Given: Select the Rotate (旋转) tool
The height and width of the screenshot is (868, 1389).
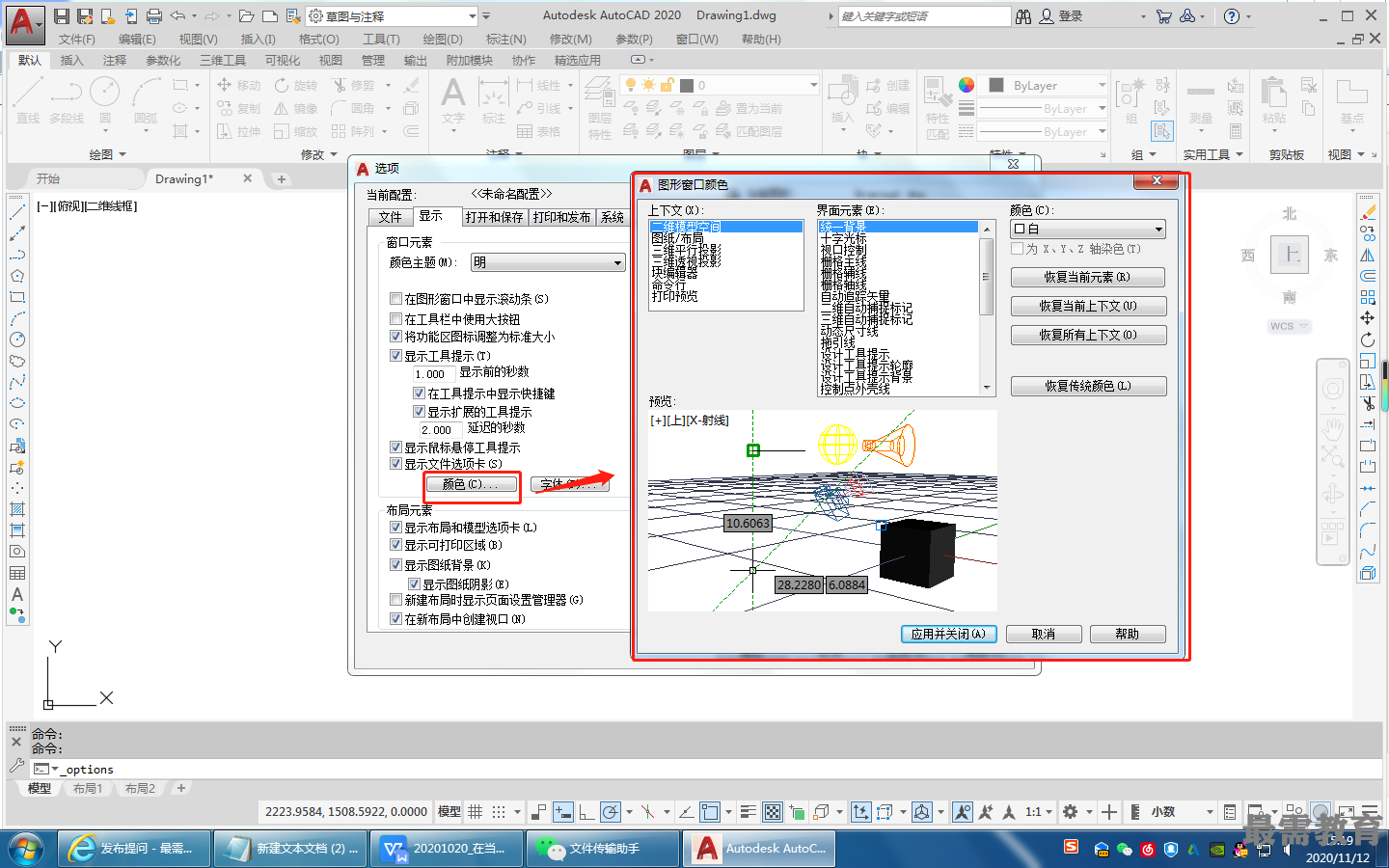Looking at the screenshot, I should pyautogui.click(x=296, y=85).
